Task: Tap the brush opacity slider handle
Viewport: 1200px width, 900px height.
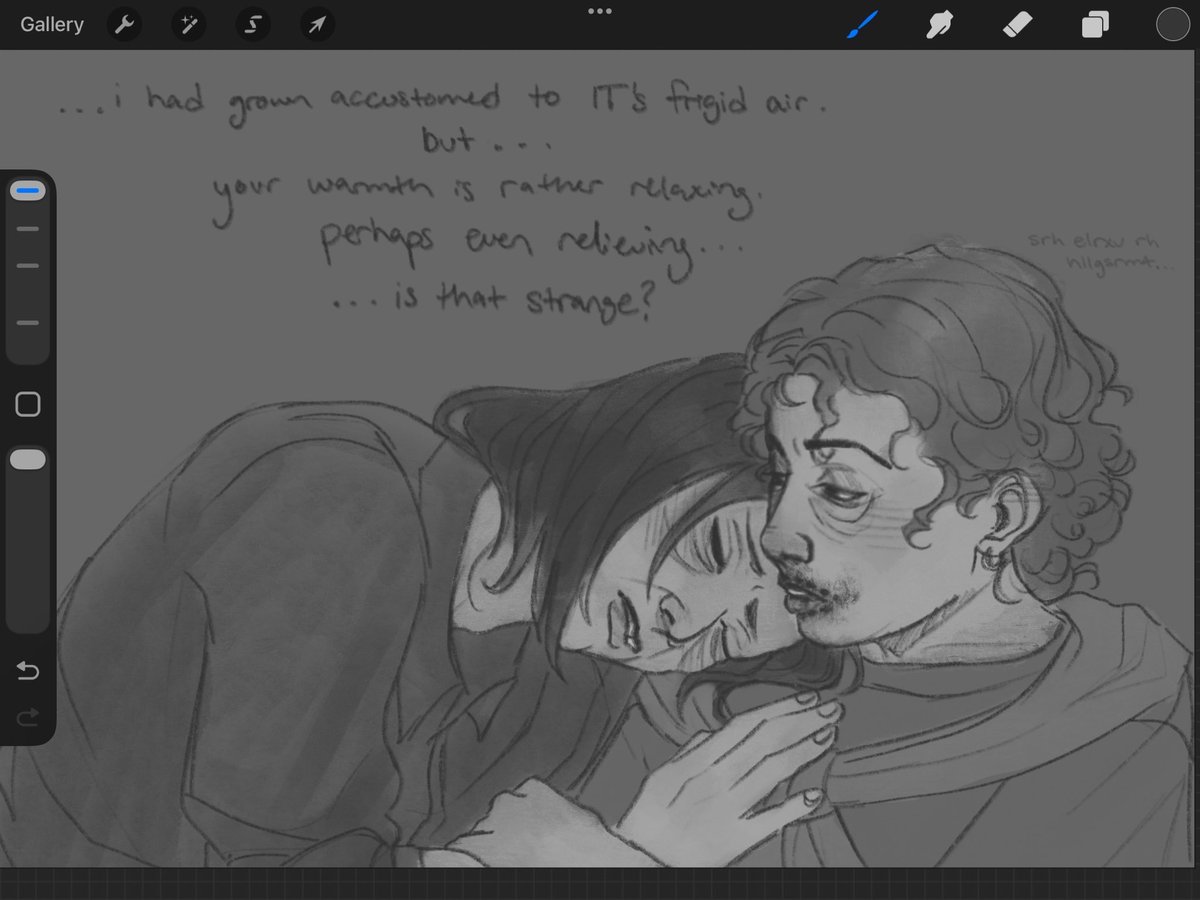Action: 28,459
